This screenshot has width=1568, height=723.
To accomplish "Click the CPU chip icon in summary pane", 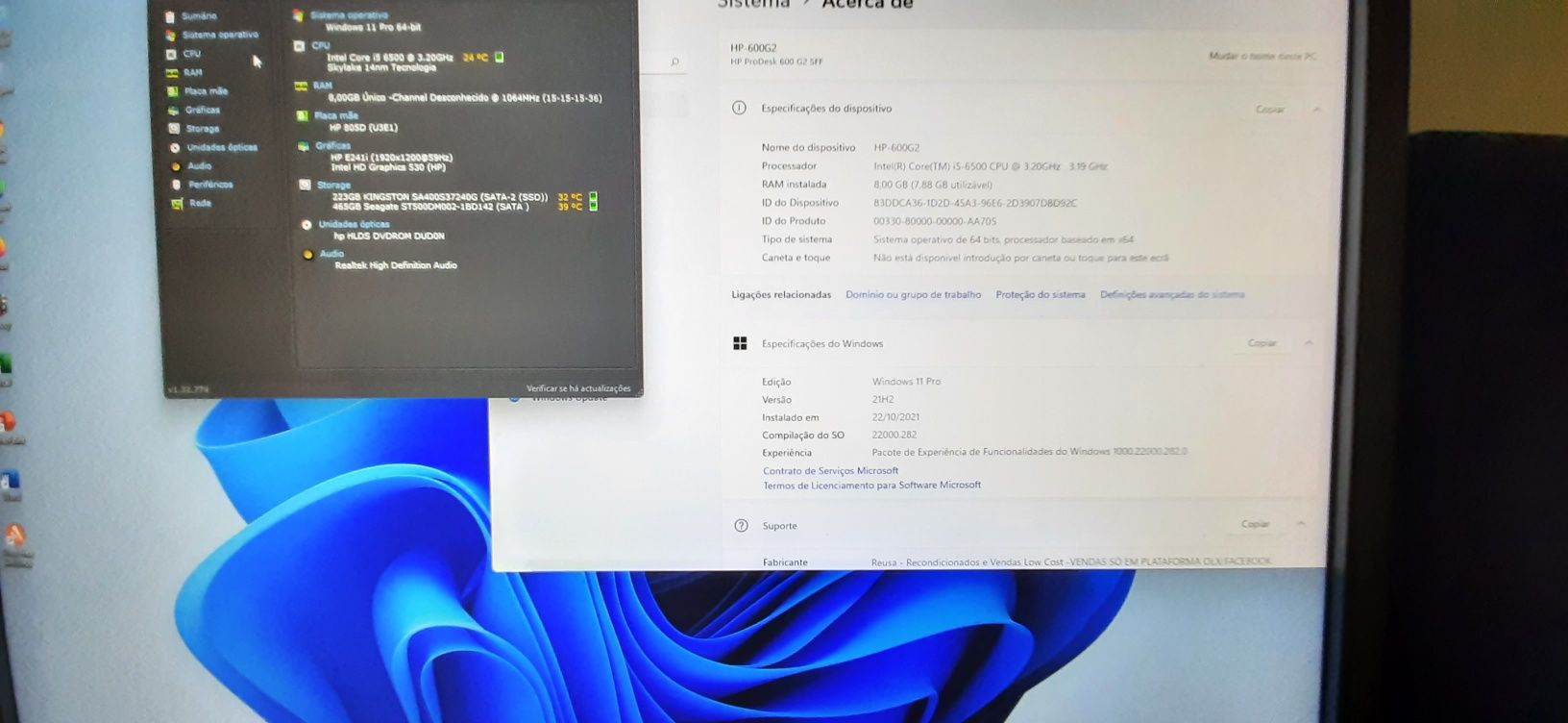I will (x=300, y=45).
